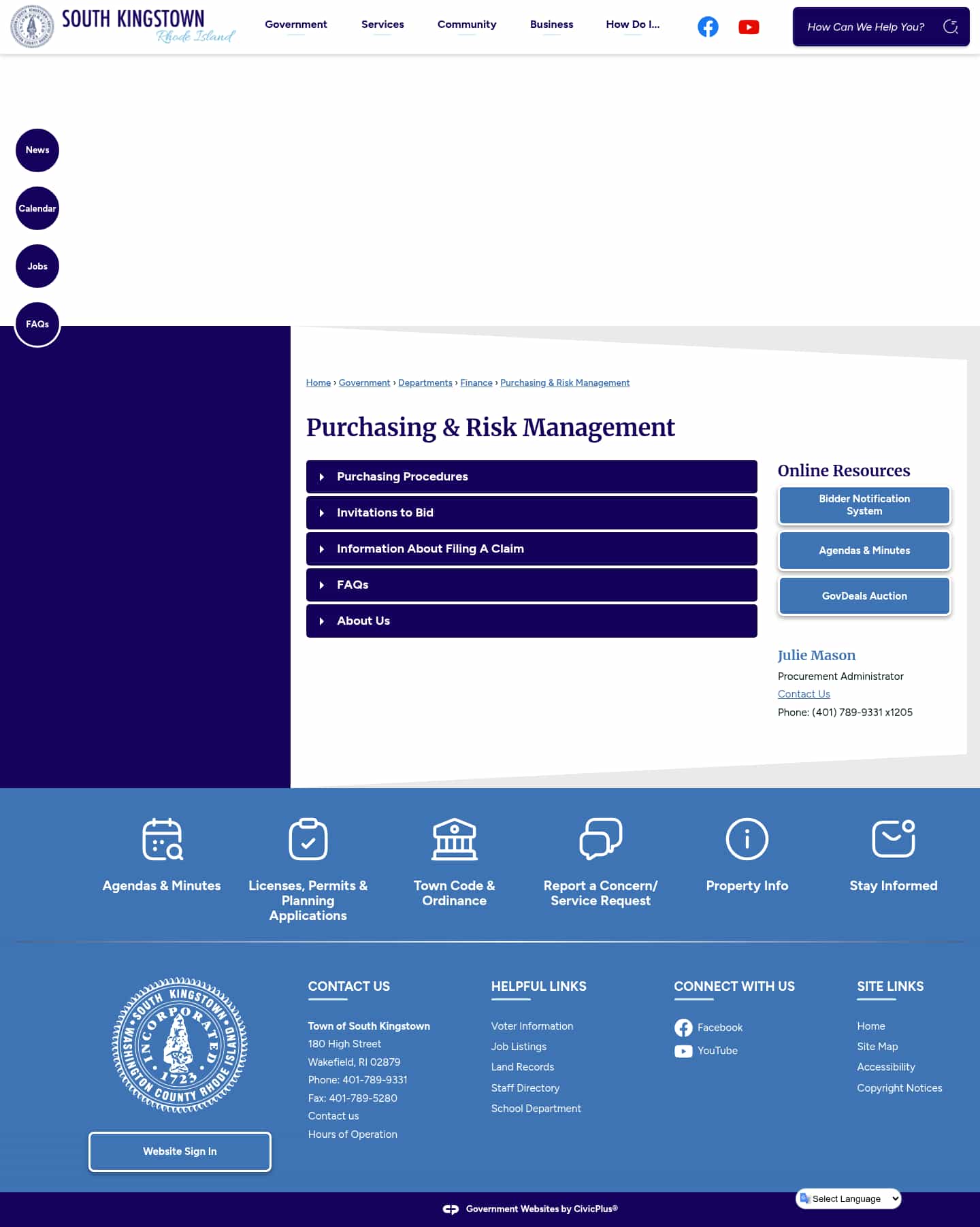Click the town seal in the footer
Screen dimensions: 980x1227
point(180,1045)
